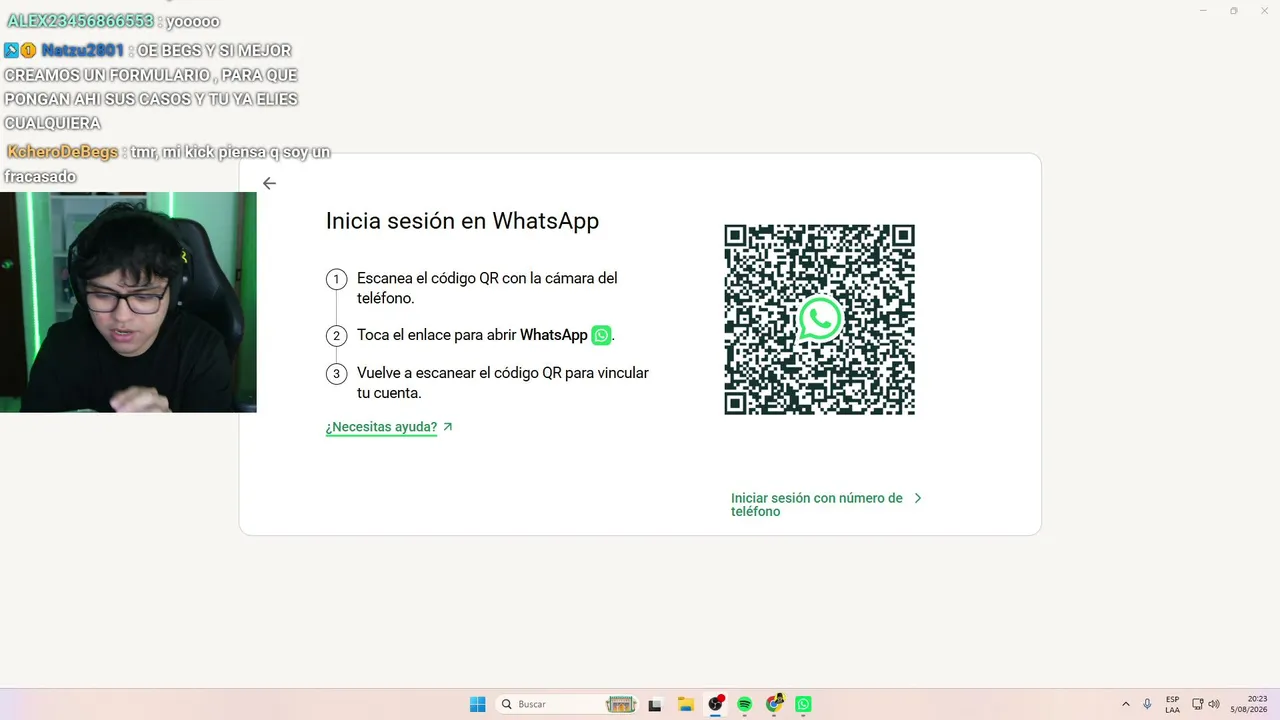Screen dimensions: 1280x720
Task: Minimize the WhatsApp window
Action: 1204,10
